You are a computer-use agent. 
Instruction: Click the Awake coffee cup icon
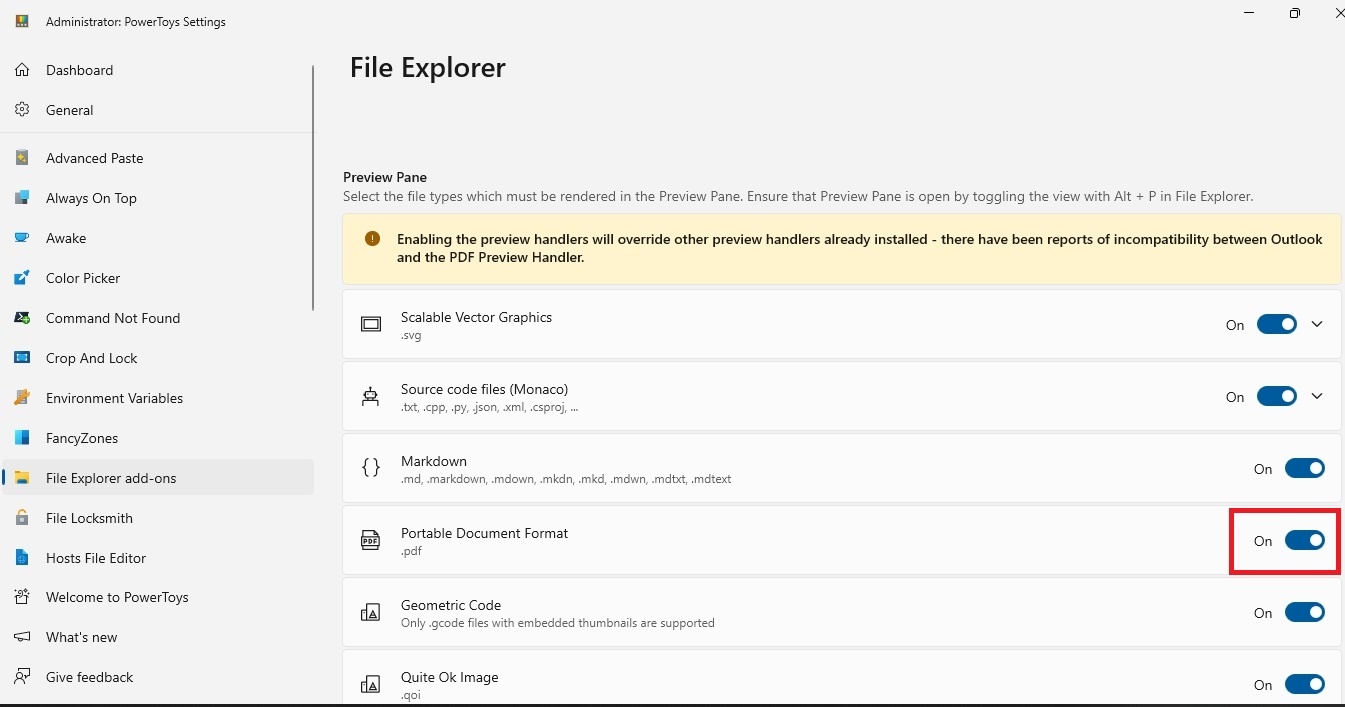[x=22, y=238]
